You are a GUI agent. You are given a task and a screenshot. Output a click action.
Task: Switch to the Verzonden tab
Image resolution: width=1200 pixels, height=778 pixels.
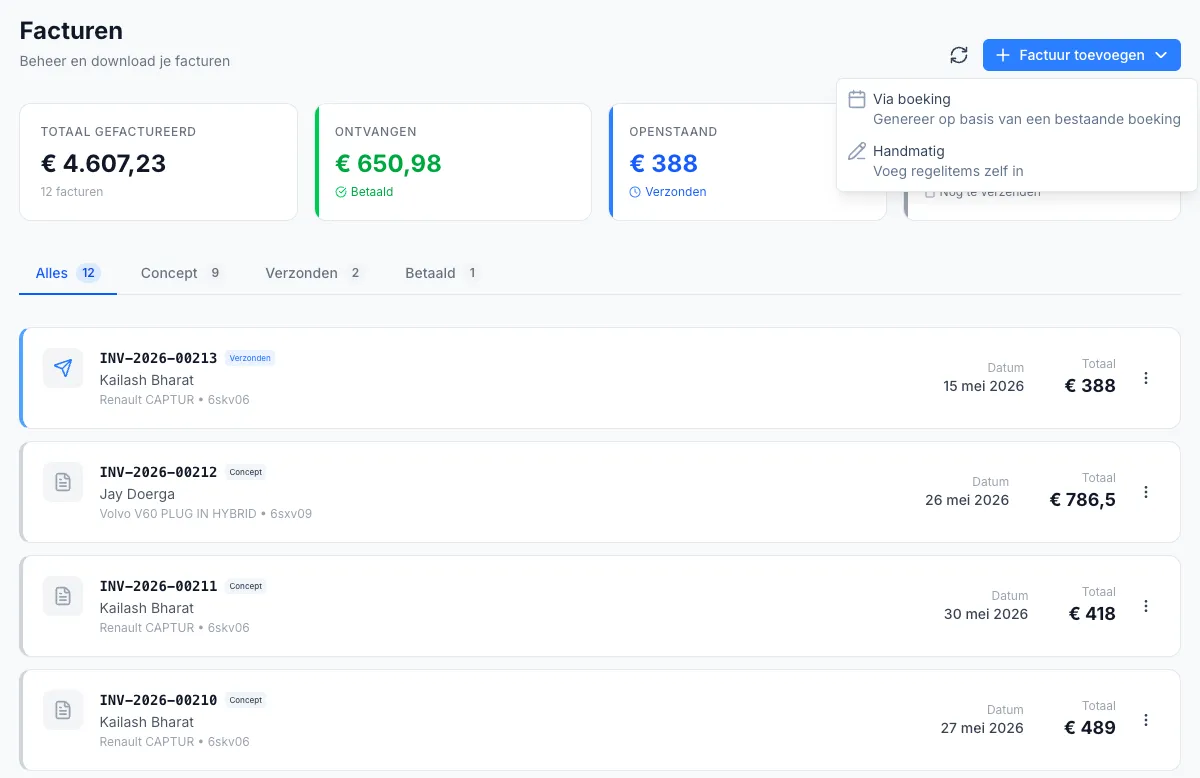pos(313,273)
